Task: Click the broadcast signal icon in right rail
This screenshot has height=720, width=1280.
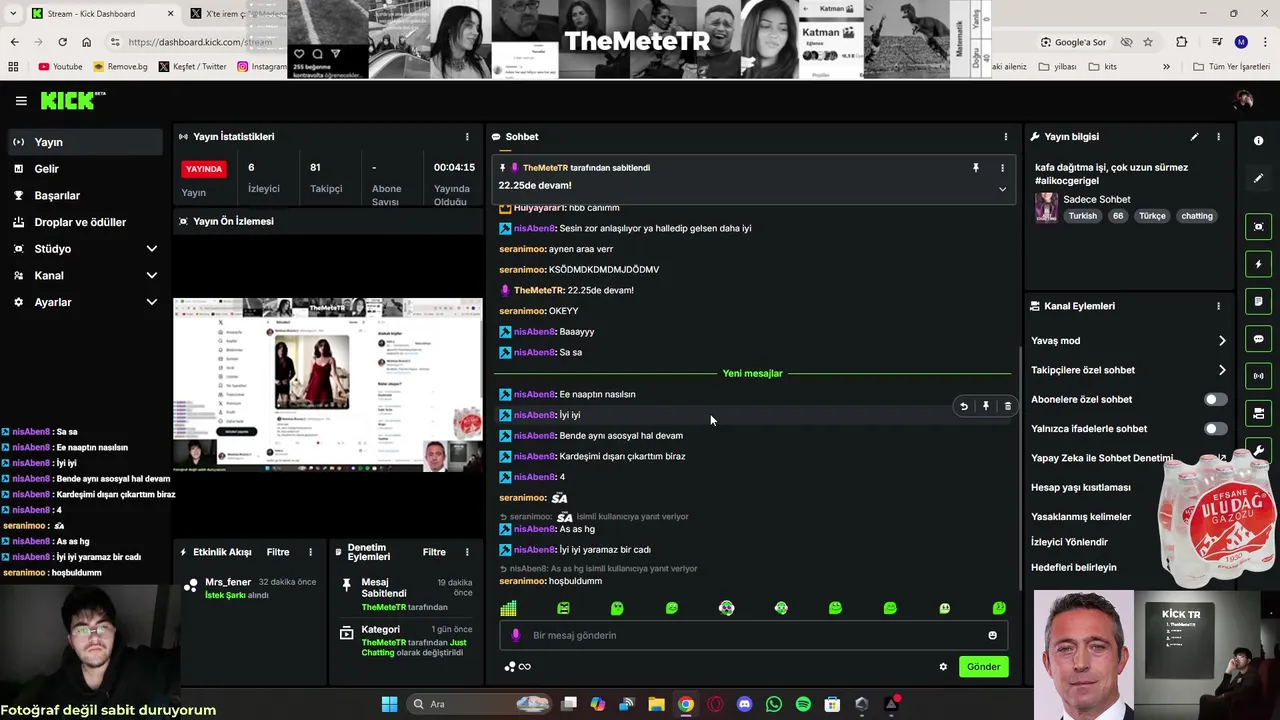Action: (1258, 376)
